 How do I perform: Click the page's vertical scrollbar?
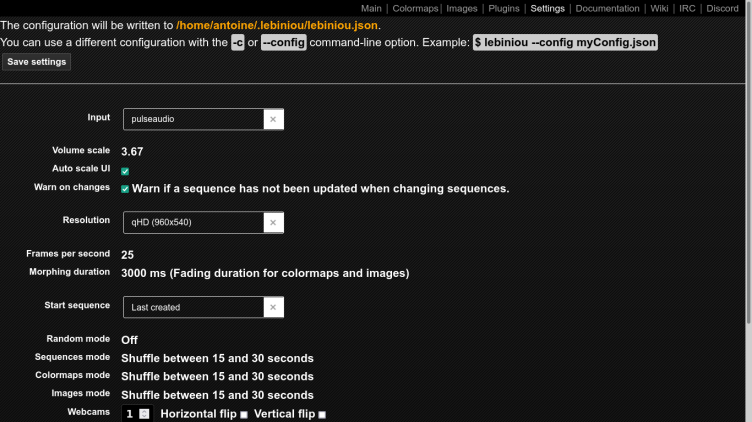(x=746, y=200)
